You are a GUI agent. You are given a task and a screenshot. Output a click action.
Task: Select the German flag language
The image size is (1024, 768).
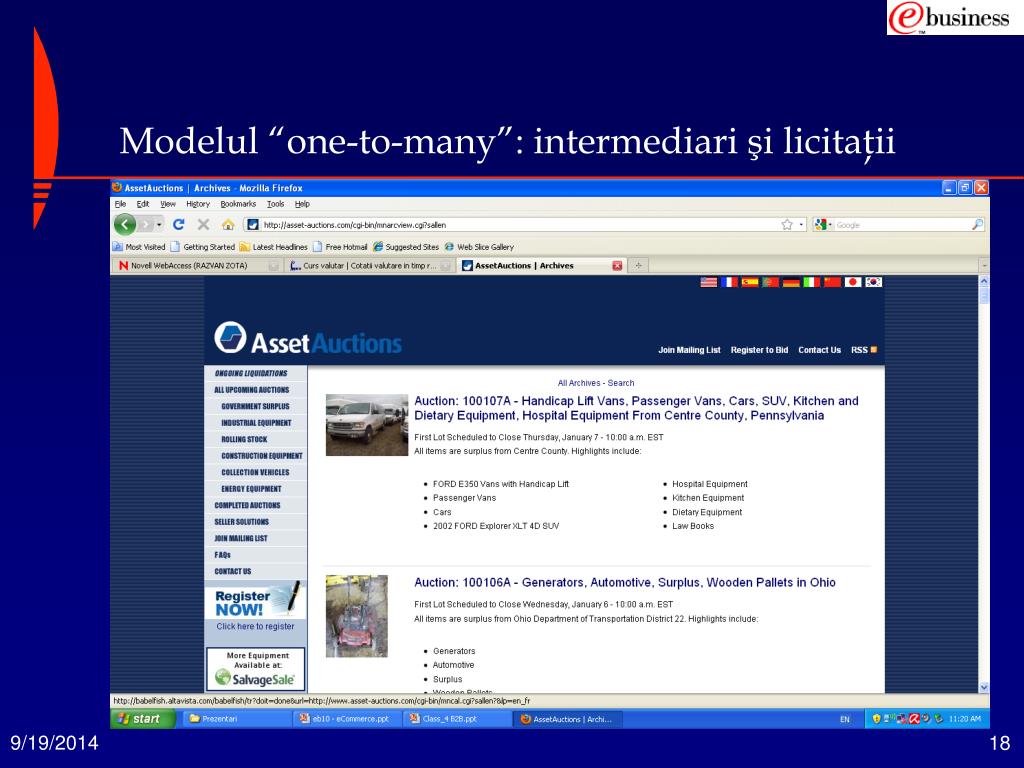(x=791, y=282)
